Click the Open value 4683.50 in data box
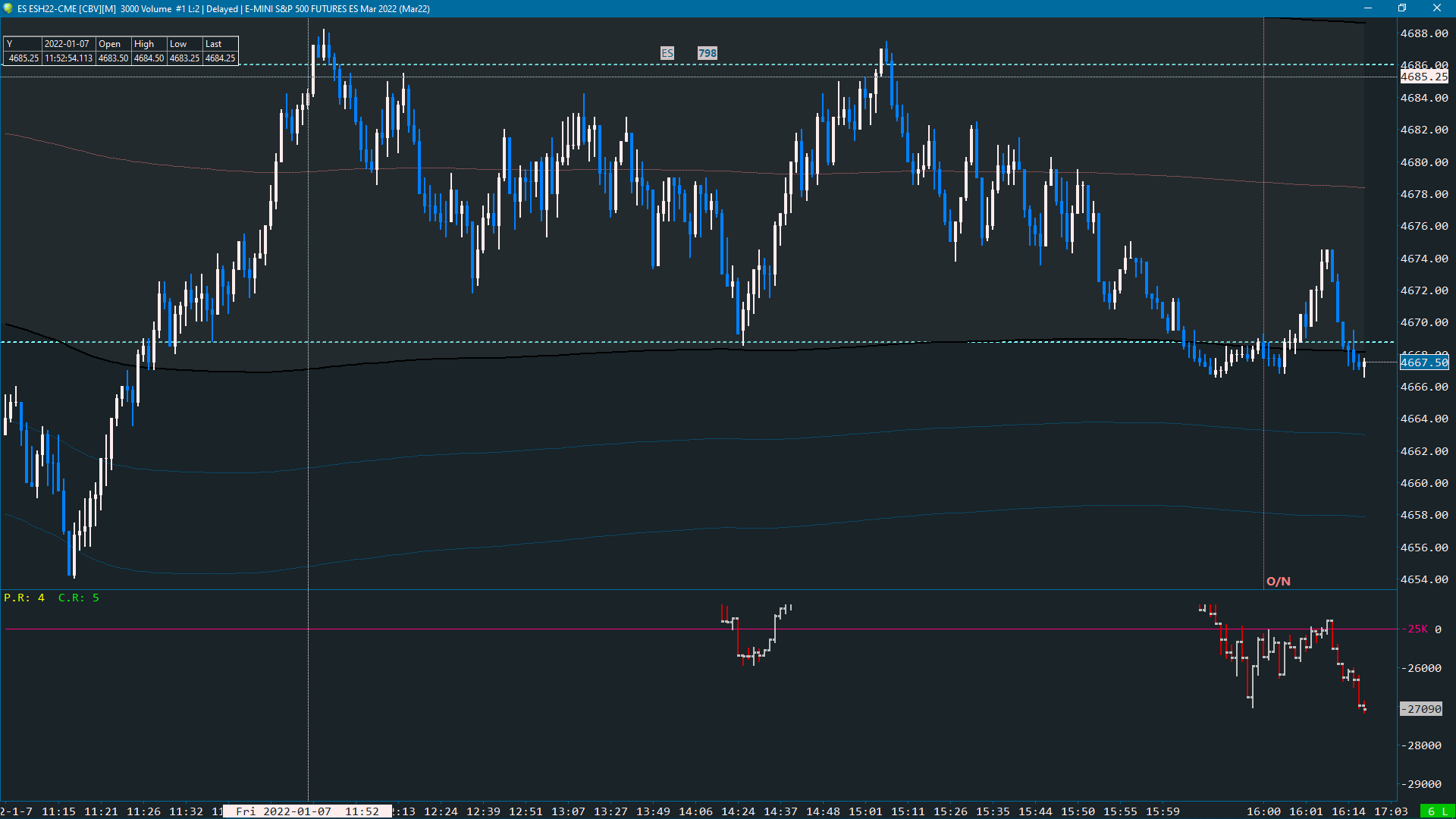This screenshot has width=1456, height=819. [113, 58]
